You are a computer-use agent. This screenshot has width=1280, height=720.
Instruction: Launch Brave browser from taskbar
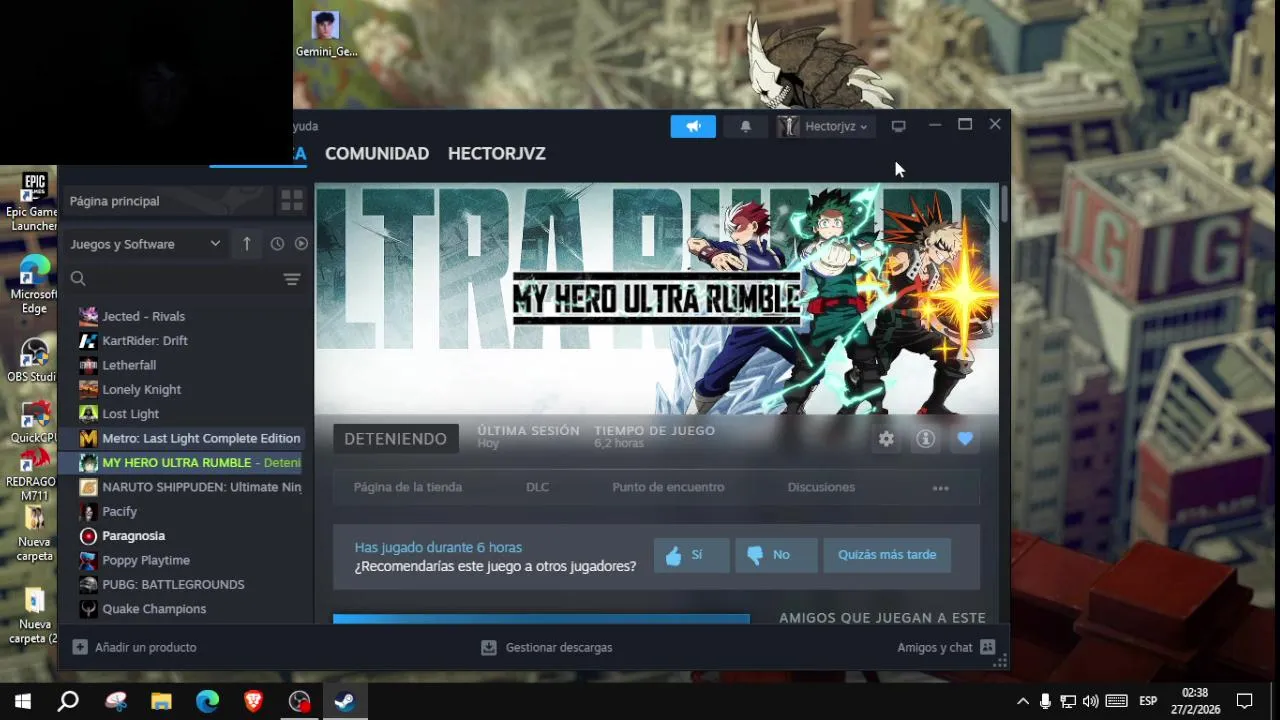tap(253, 702)
